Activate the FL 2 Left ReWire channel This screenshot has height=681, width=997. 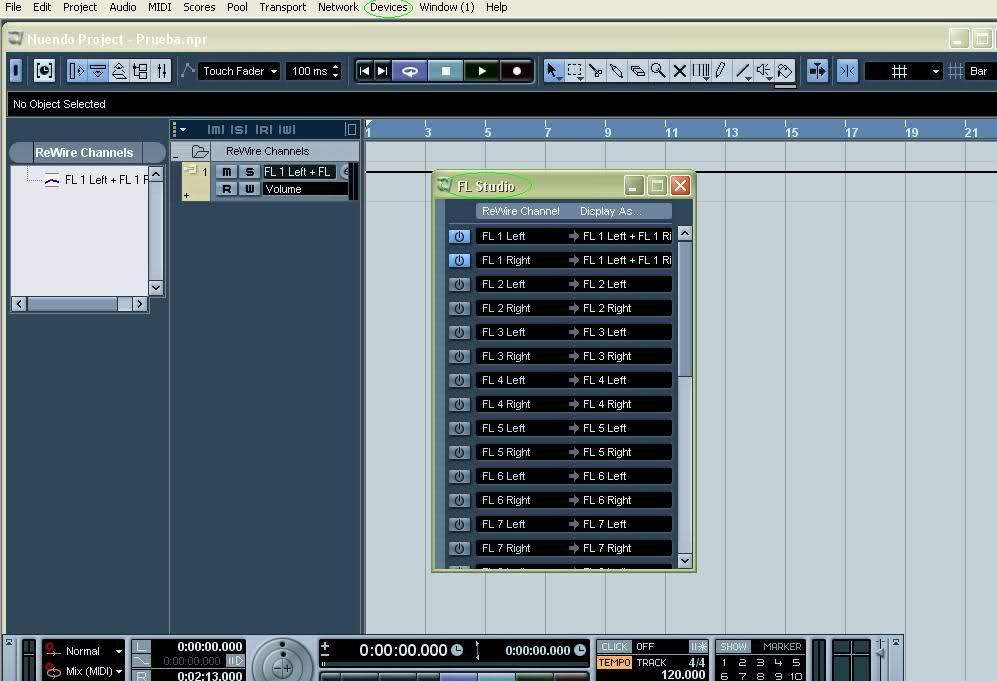pos(459,284)
